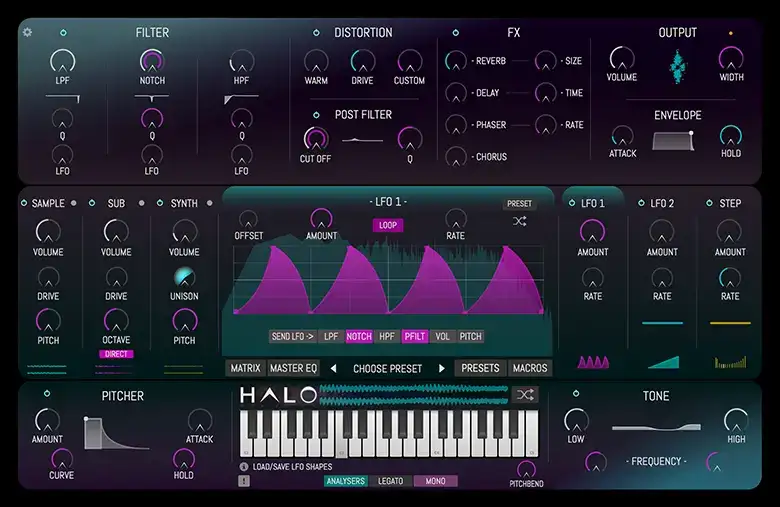The width and height of the screenshot is (780, 507).
Task: Click the grey dot next to Sample
Action: coord(74,203)
